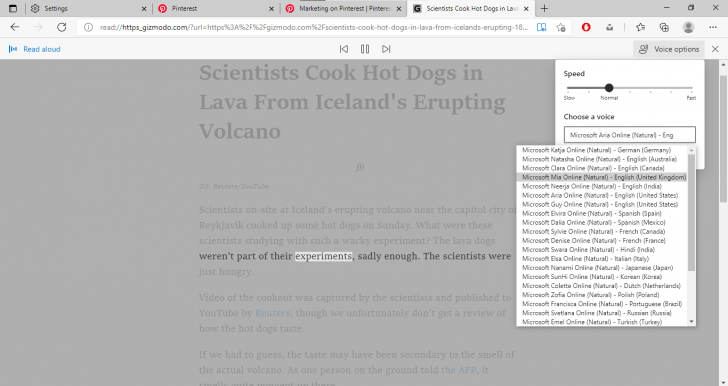Open the Reuters link in article
Viewport: 728px width, 386px height.
273,313
